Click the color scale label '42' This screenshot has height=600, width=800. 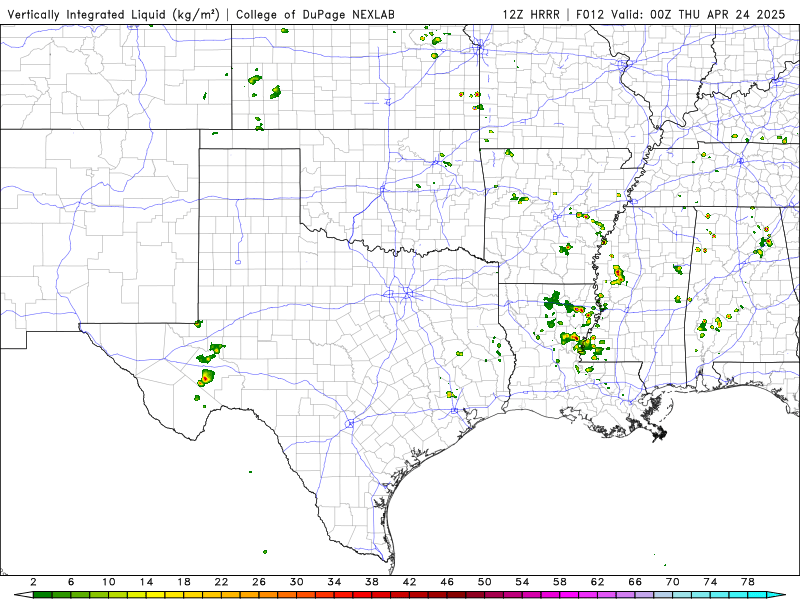[409, 582]
